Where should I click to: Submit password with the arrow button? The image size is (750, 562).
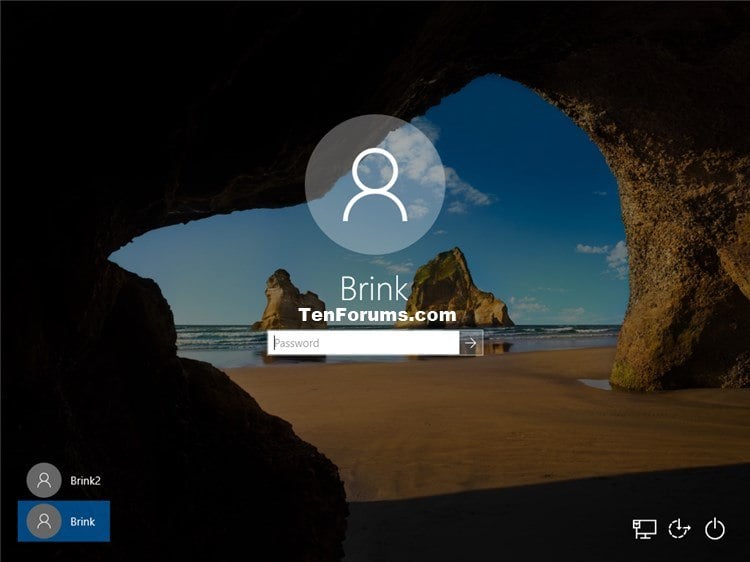pyautogui.click(x=471, y=343)
